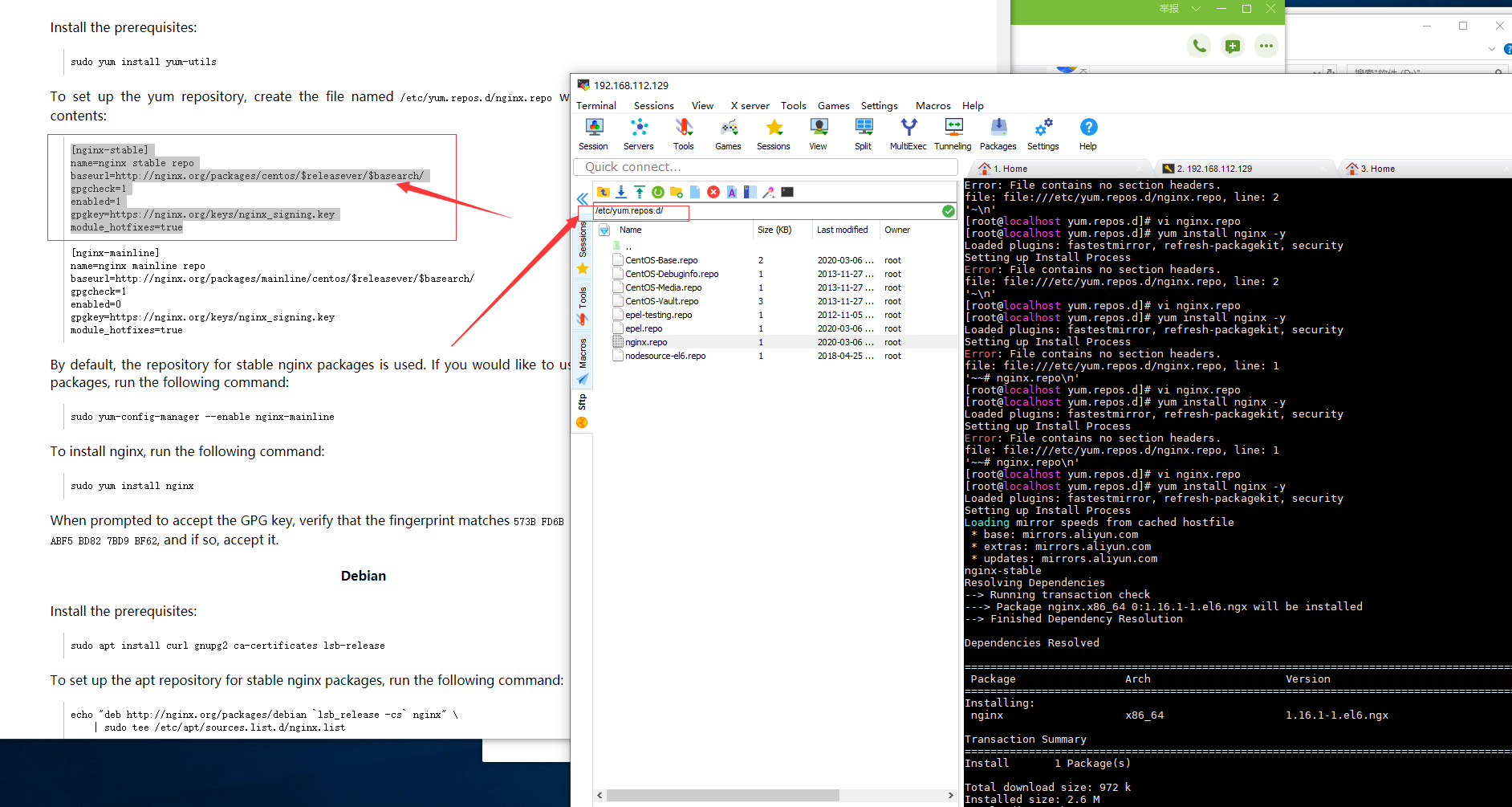Click the text file 'A' SFTP icon
The image size is (1512, 807).
click(732, 192)
